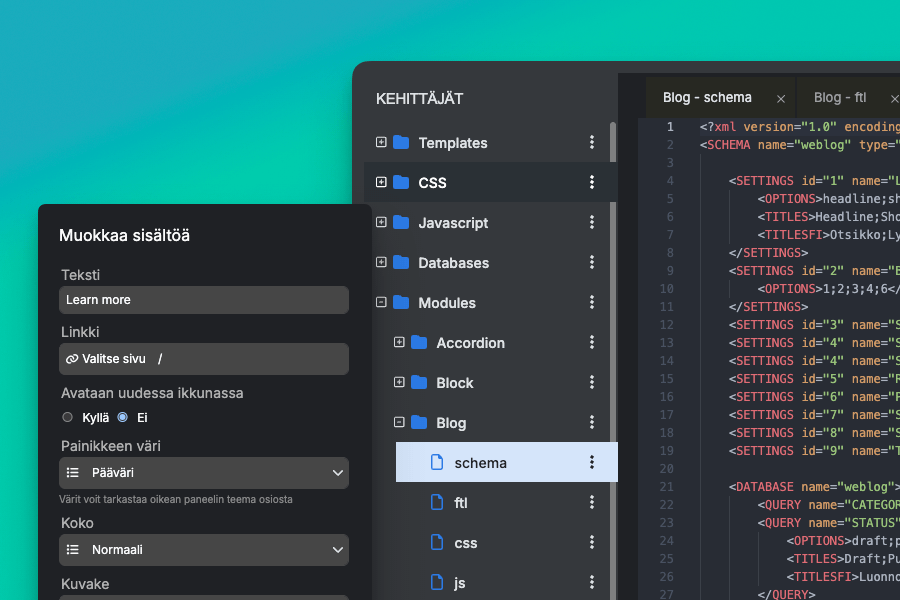900x600 pixels.
Task: Switch to the Blog - schema tab
Action: coord(707,98)
